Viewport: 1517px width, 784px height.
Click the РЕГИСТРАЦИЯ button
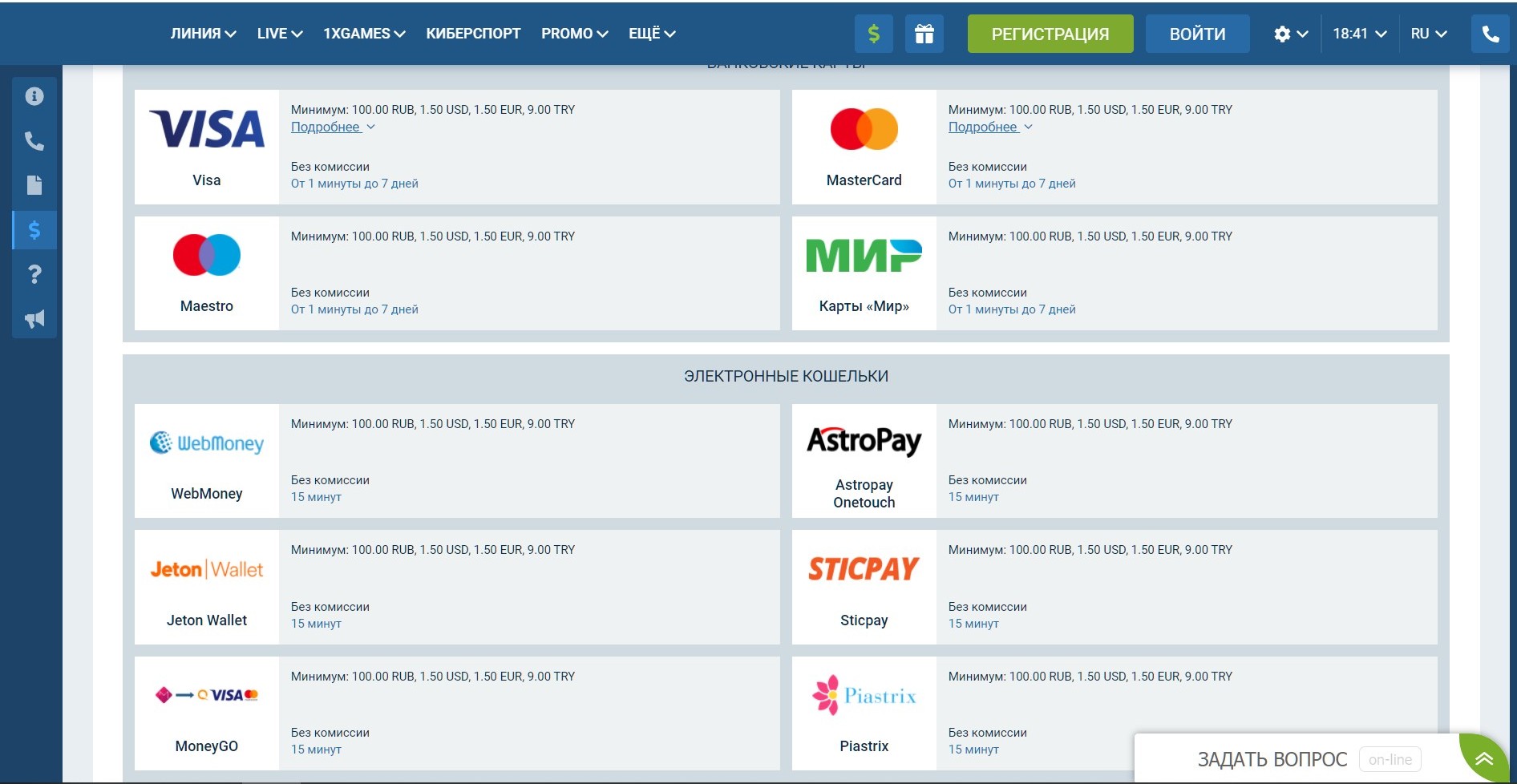[1050, 34]
